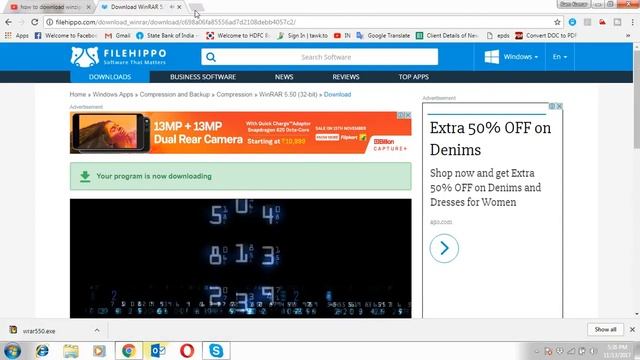640x360 pixels.
Task: Open the Convert DOC to PDF bookmark
Action: tap(546, 36)
